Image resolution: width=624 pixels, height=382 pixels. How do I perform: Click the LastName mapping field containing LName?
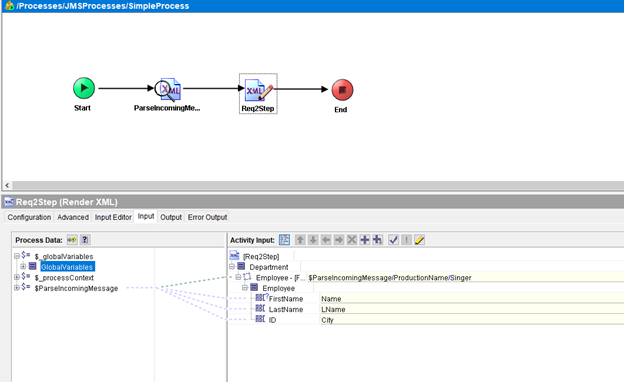[x=472, y=309]
